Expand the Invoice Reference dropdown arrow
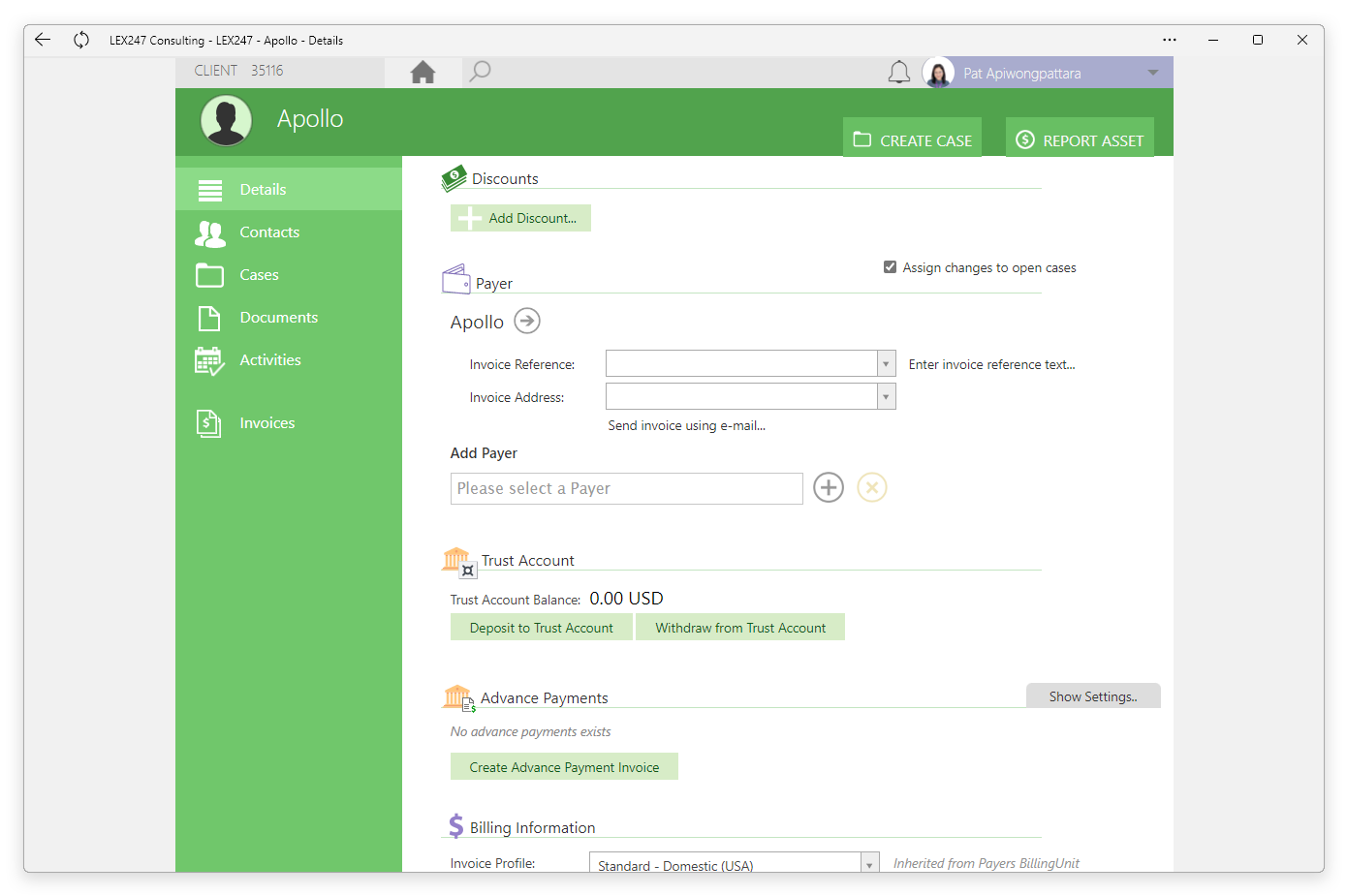The image size is (1347, 896). (x=886, y=364)
